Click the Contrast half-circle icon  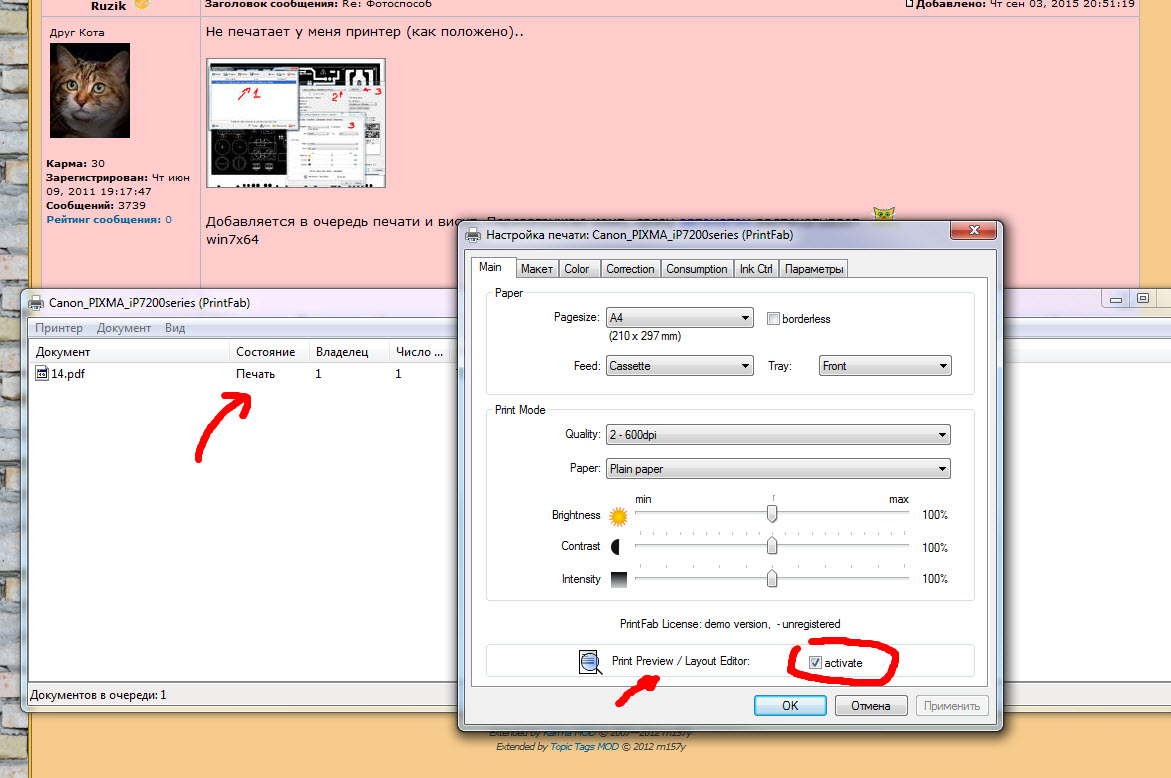(615, 547)
